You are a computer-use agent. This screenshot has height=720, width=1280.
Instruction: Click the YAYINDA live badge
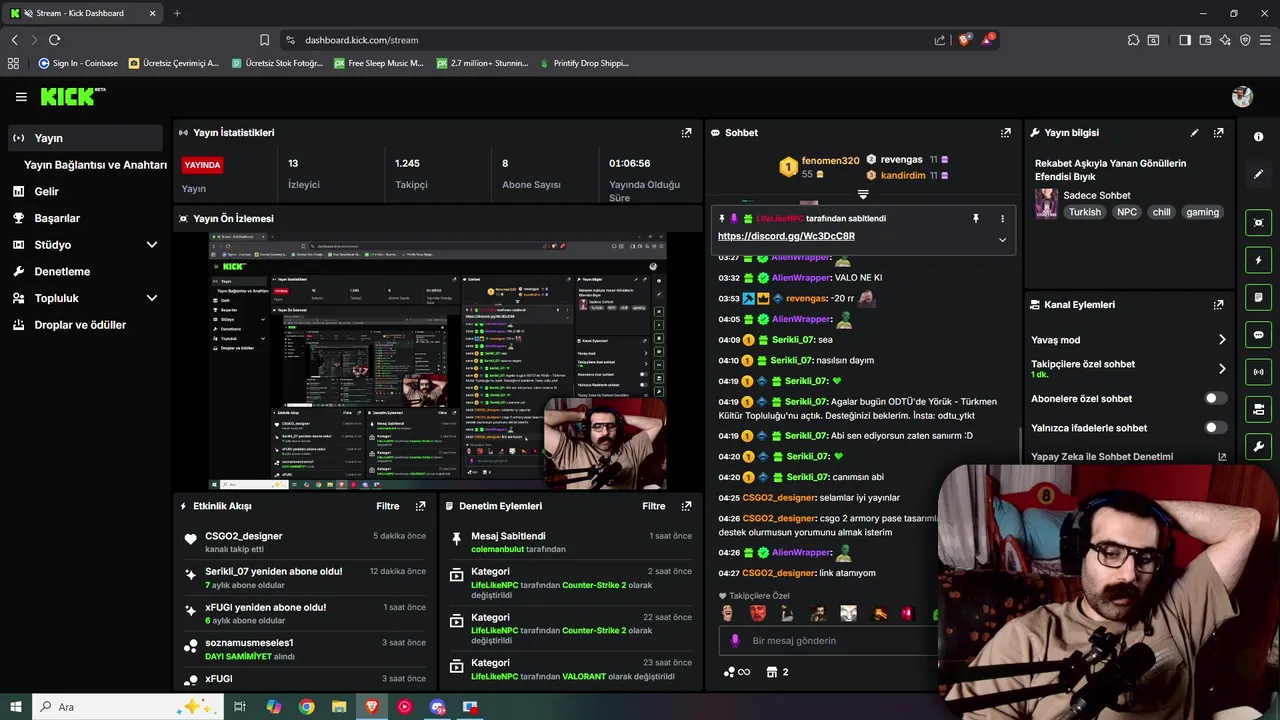tap(202, 165)
